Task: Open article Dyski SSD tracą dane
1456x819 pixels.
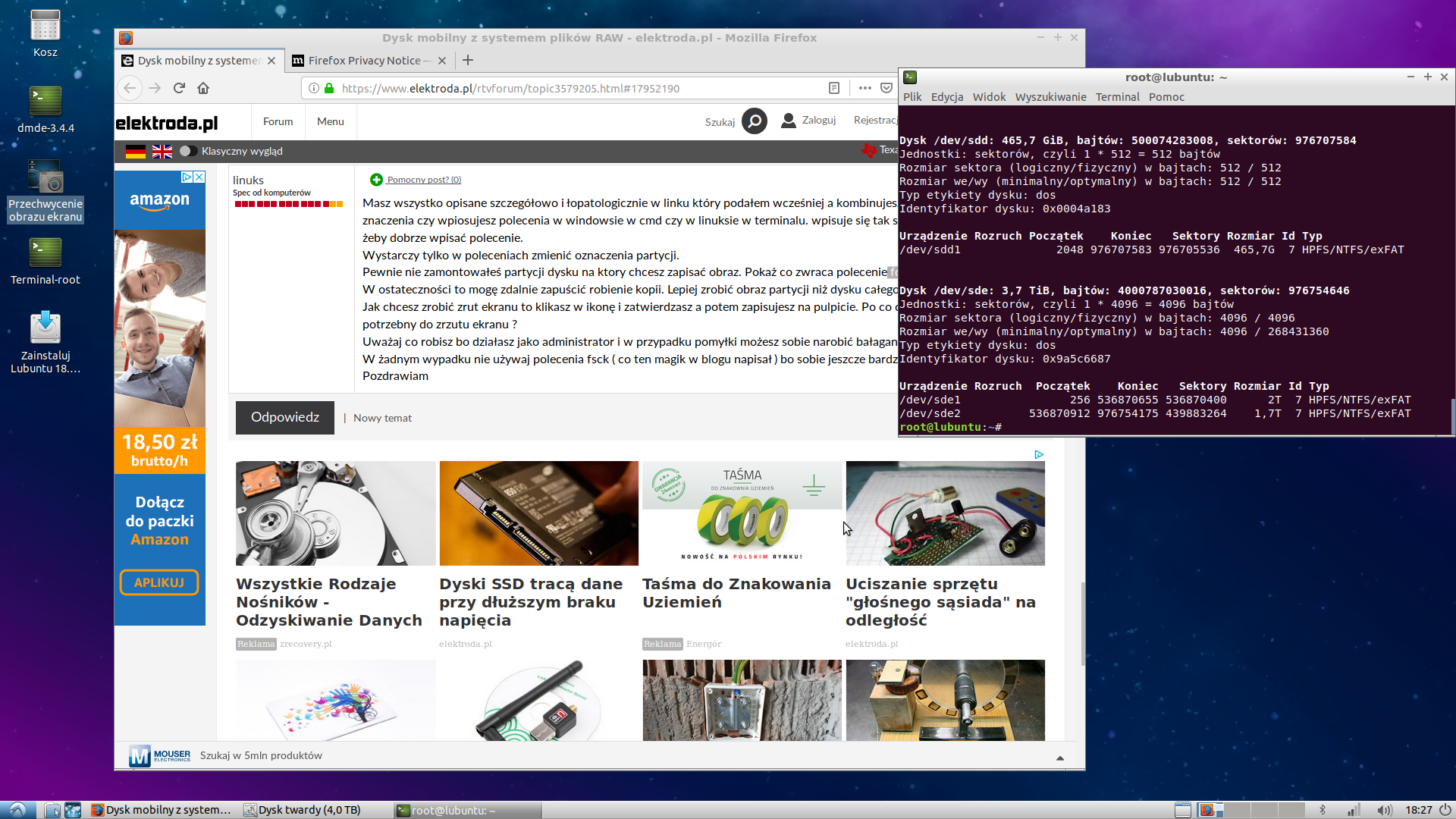Action: (x=531, y=602)
